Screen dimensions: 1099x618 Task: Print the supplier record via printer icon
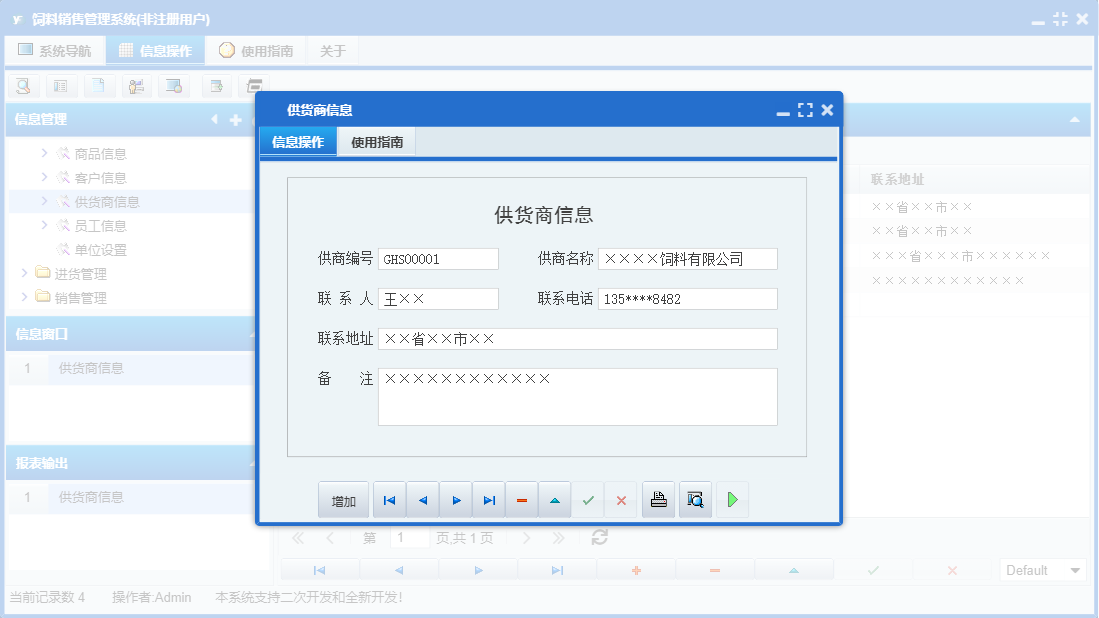(x=658, y=499)
